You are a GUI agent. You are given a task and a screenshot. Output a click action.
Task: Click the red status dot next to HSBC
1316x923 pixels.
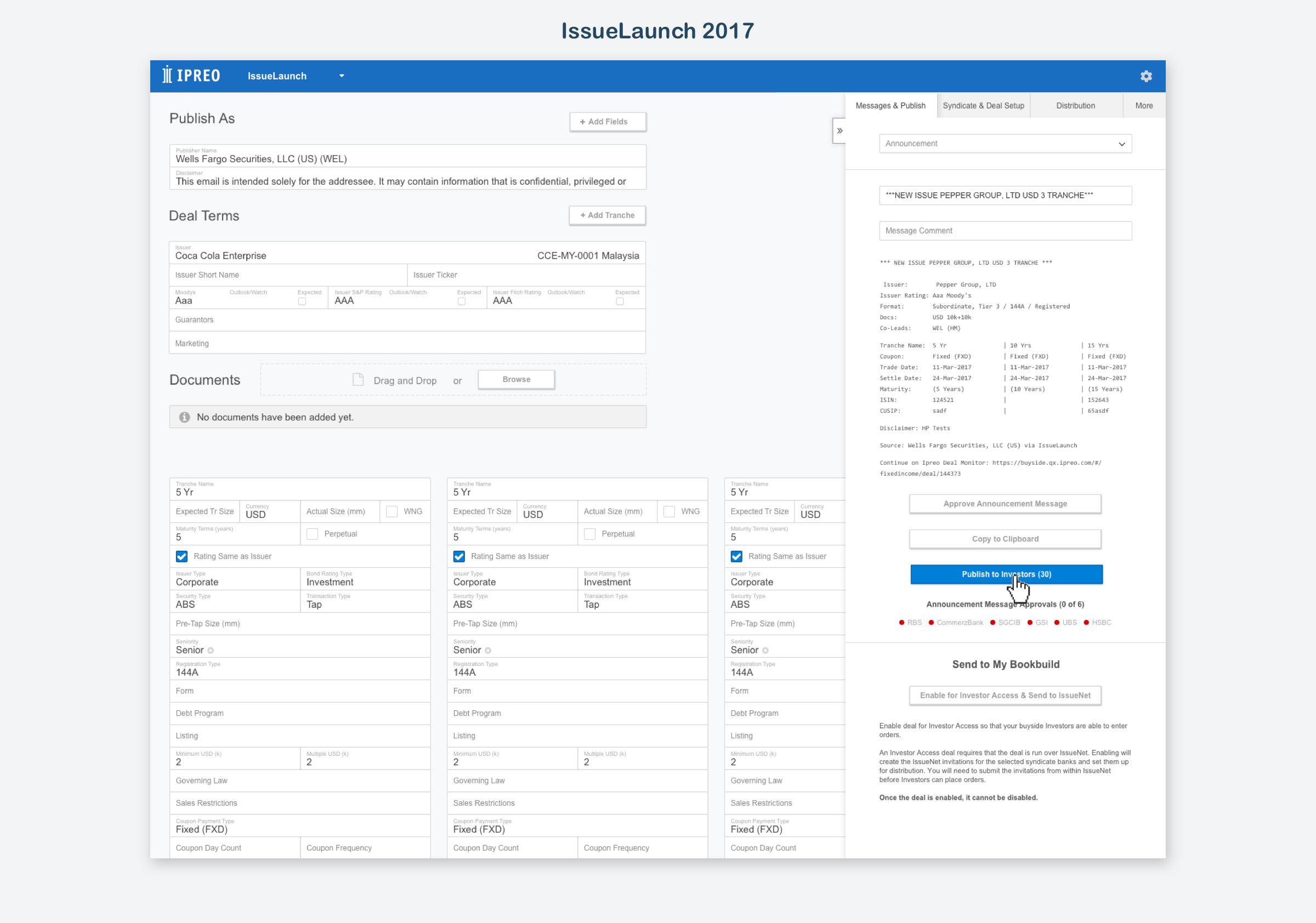coord(1086,623)
